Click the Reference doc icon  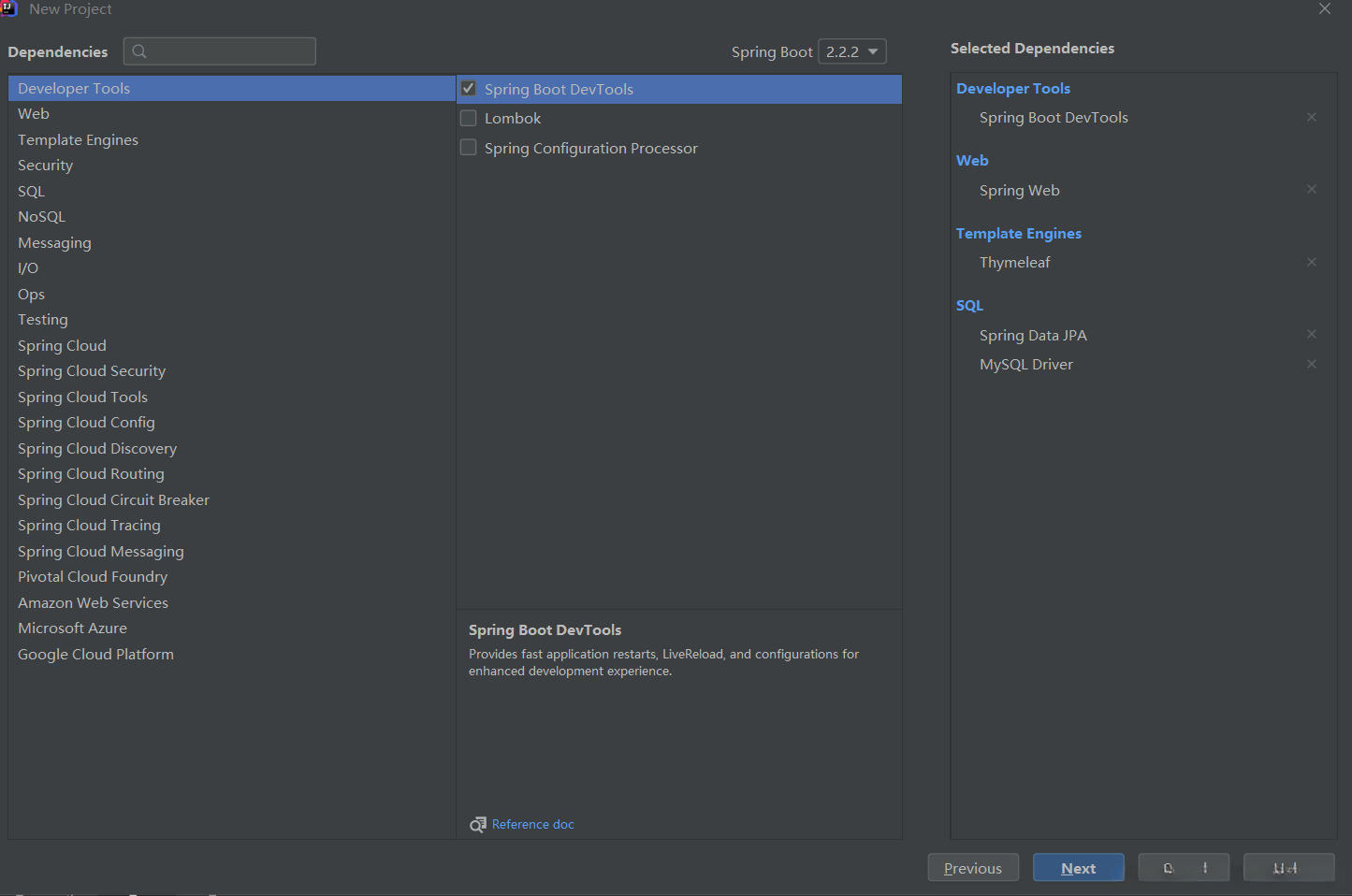point(477,824)
